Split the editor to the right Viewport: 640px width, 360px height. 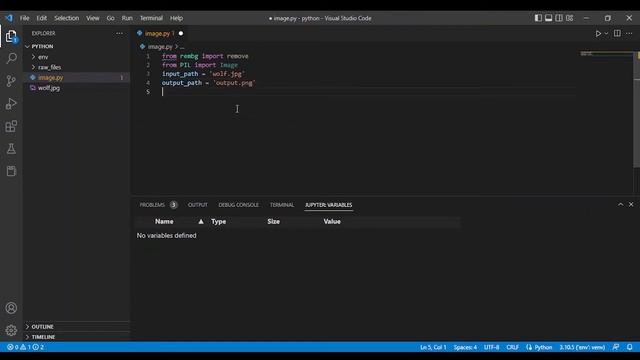pos(617,33)
